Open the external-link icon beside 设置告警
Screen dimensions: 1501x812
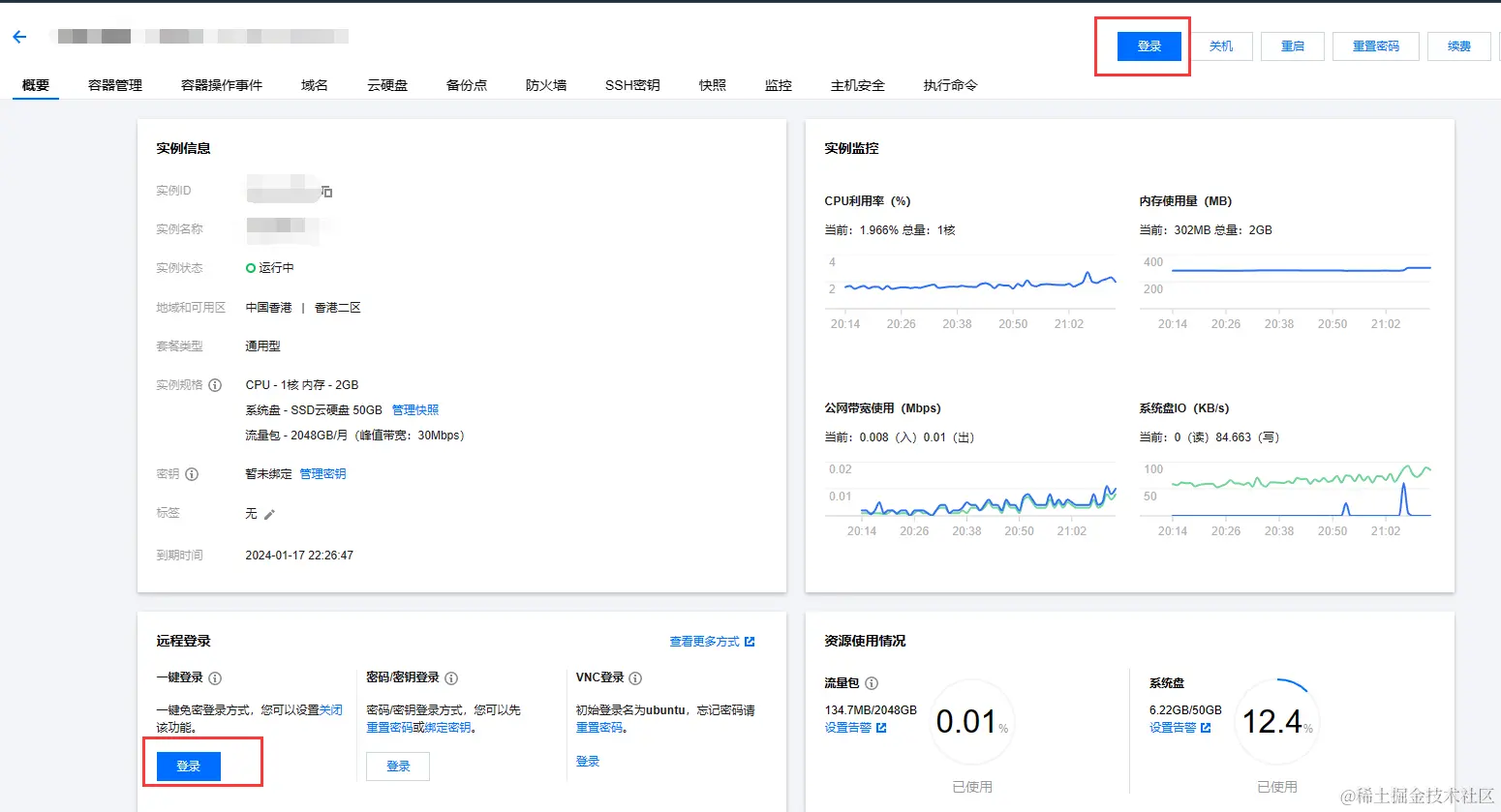(x=879, y=728)
